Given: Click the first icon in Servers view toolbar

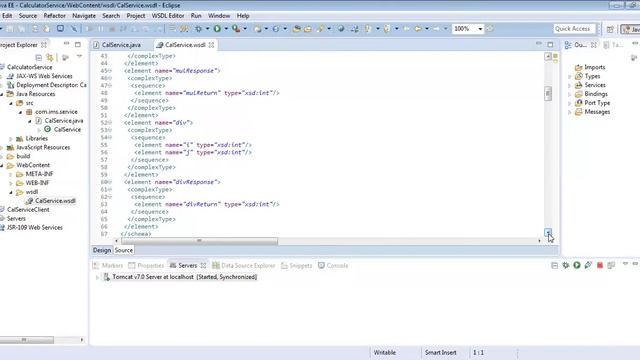Looking at the screenshot, I should 554,265.
